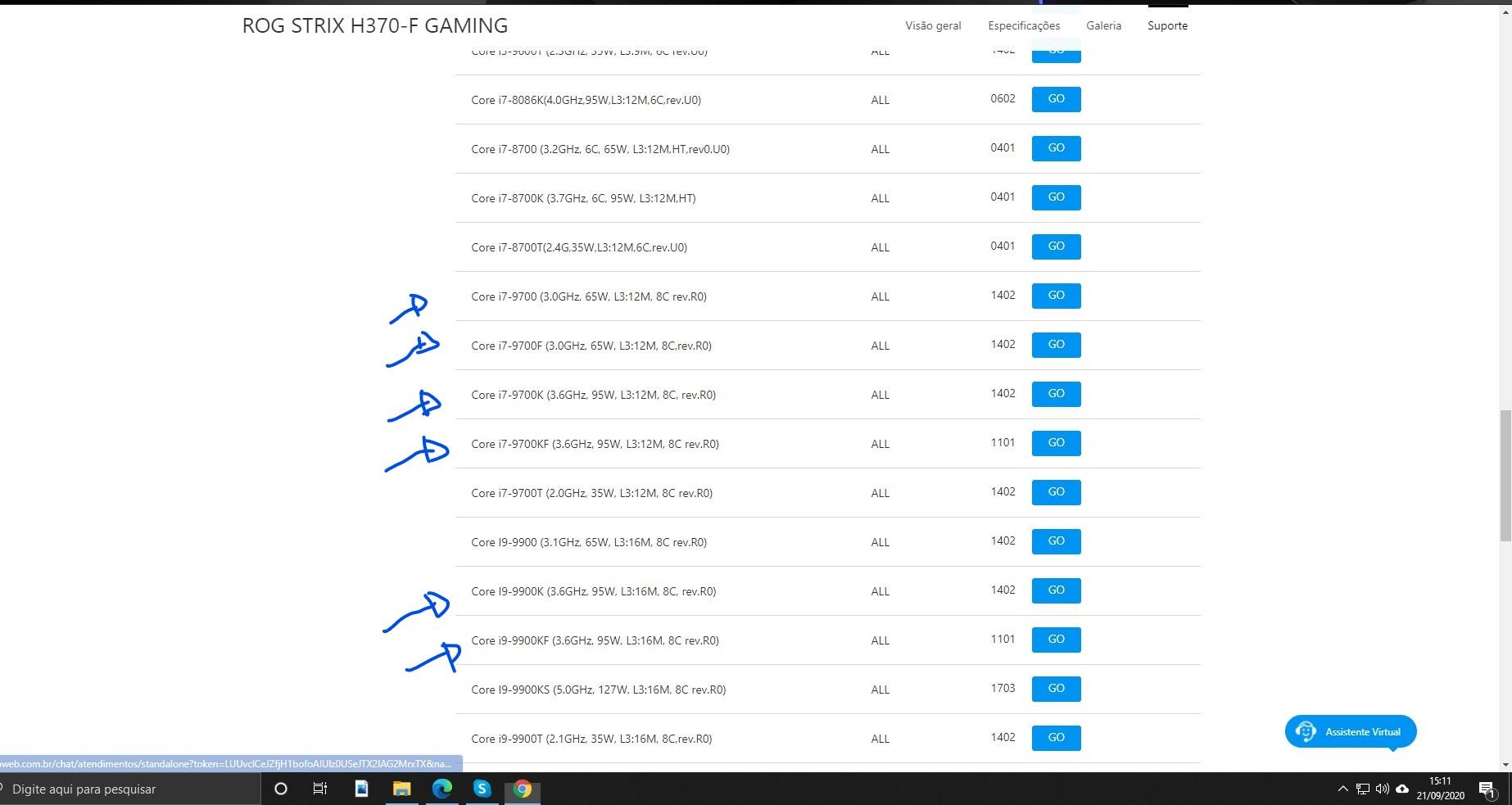1512x805 pixels.
Task: Click GO for Core i7-9700KF row
Action: pos(1056,443)
